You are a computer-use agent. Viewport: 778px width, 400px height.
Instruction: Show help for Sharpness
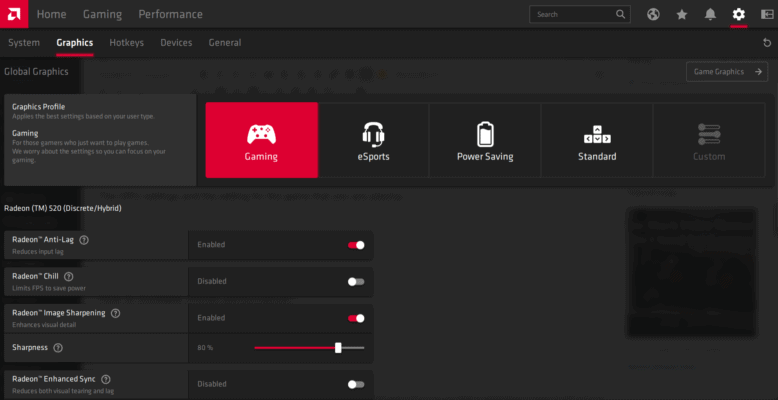(58, 348)
